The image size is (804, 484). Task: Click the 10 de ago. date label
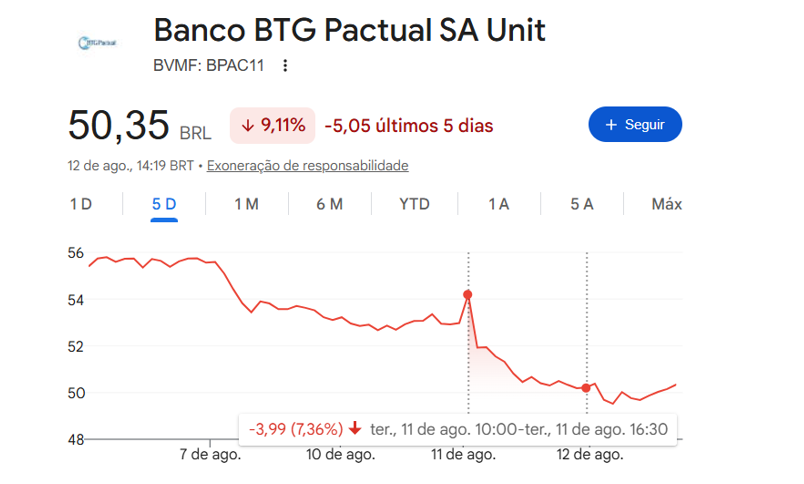340,454
